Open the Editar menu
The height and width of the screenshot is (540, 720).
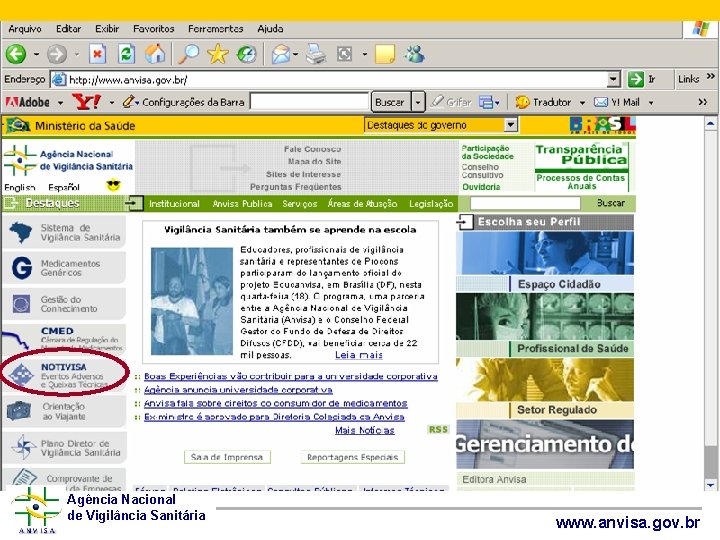click(68, 28)
